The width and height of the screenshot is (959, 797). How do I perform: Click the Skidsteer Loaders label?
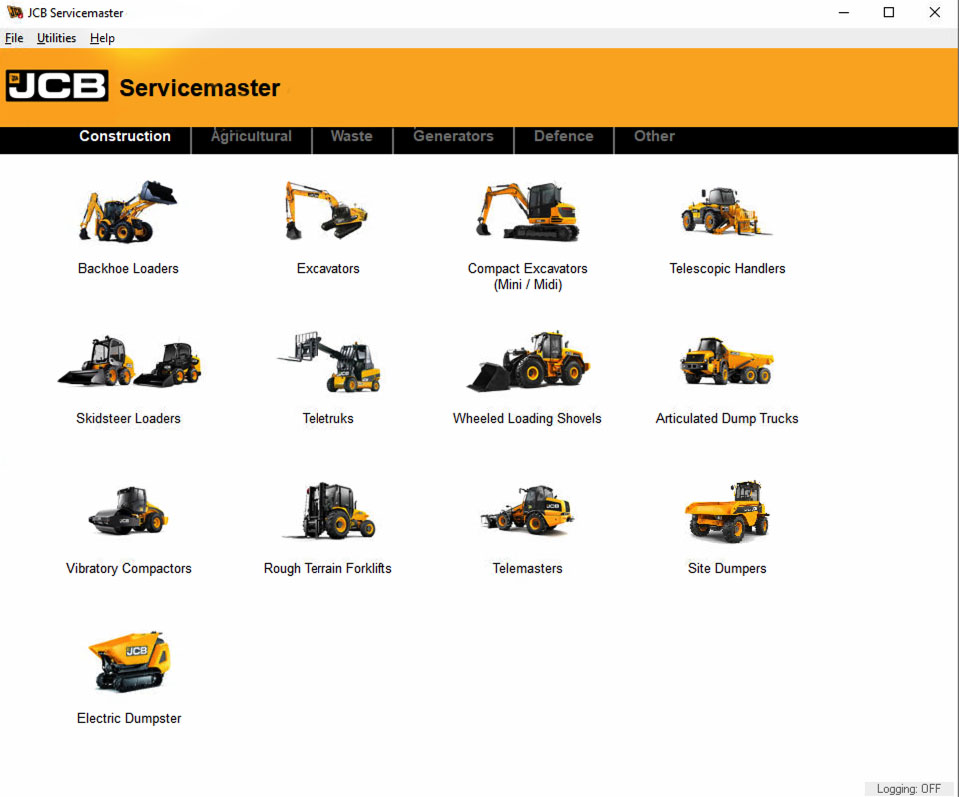(128, 418)
